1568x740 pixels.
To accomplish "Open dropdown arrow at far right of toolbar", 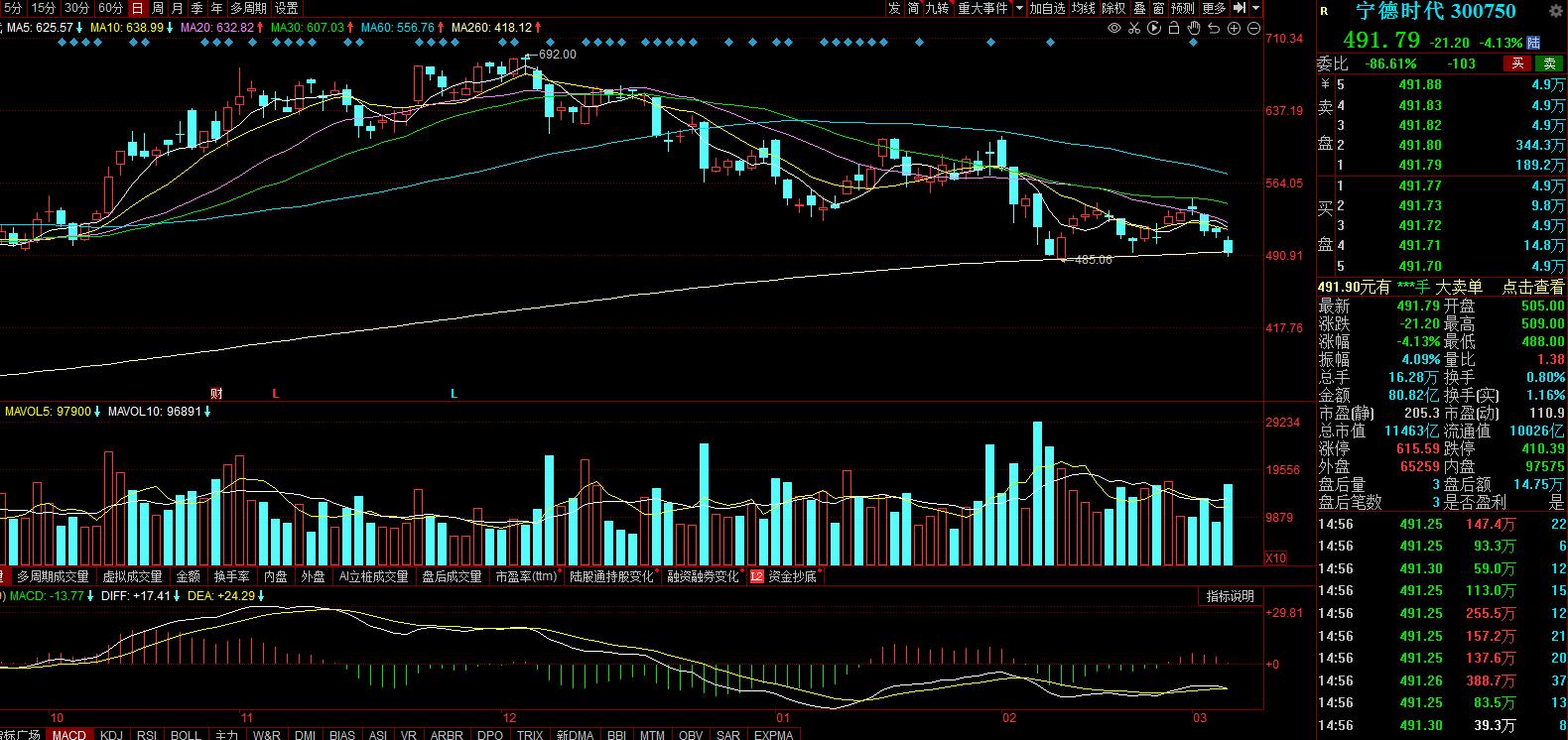I will click(x=1256, y=8).
